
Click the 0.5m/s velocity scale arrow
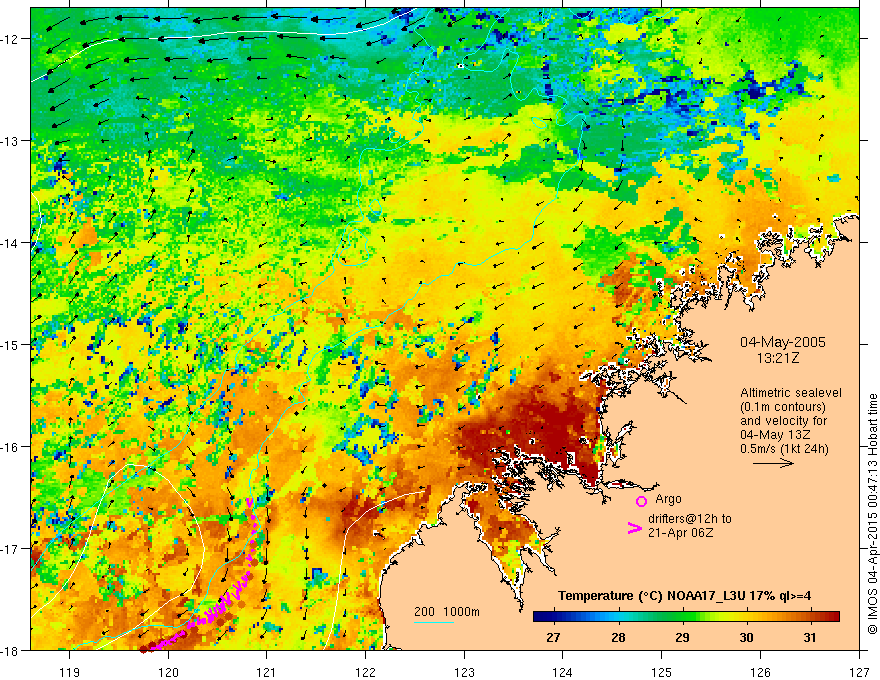click(x=773, y=463)
